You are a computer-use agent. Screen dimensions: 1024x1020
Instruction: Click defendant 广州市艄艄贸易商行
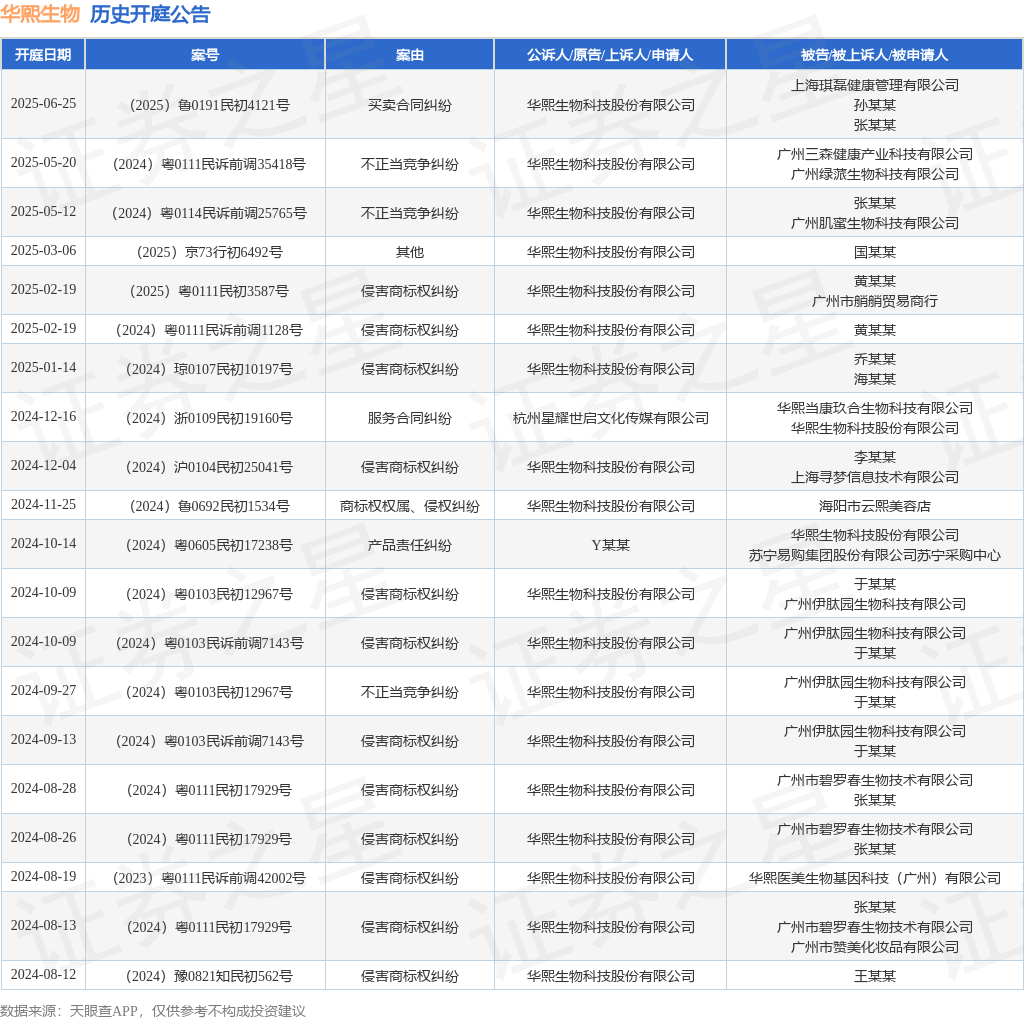click(x=874, y=301)
